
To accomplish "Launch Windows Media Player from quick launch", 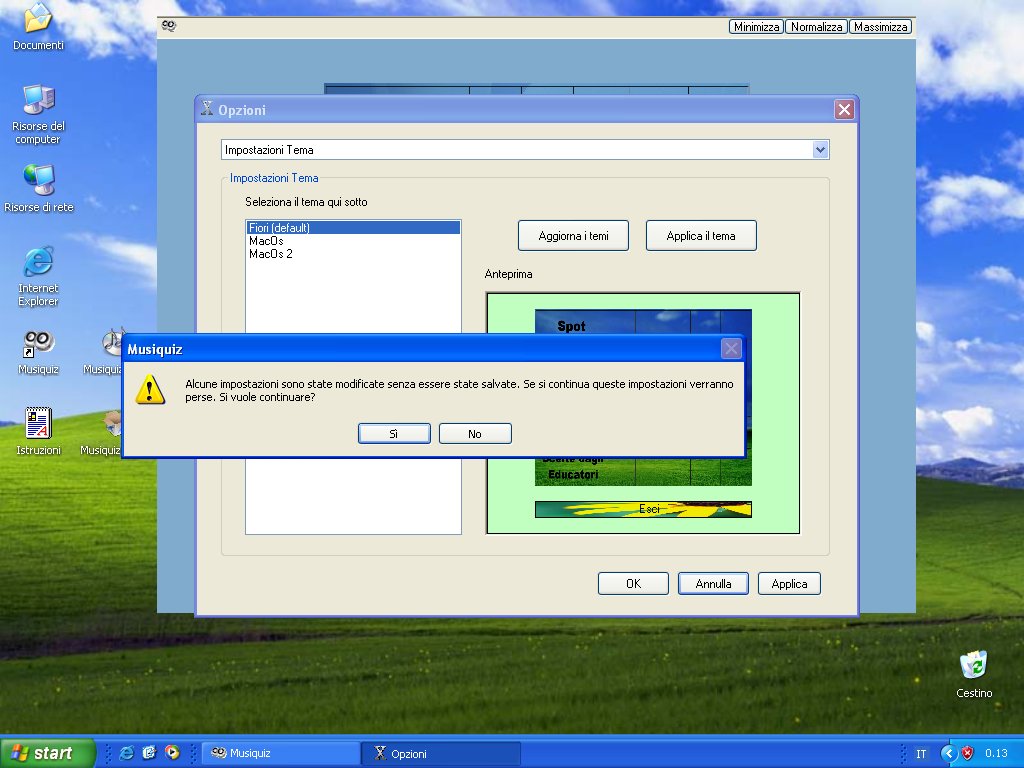I will 171,753.
